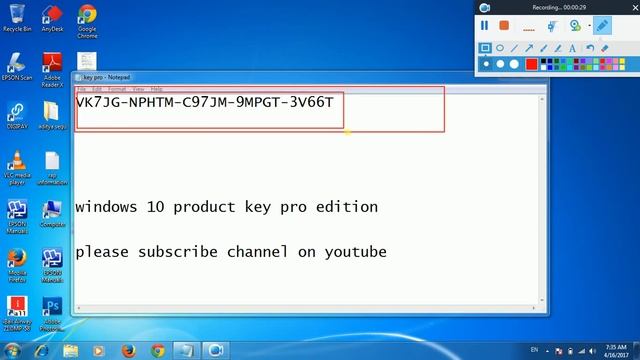Click the recorder camera logo icon
Image resolution: width=640 pixels, height=360 pixels.
pos(484,7)
